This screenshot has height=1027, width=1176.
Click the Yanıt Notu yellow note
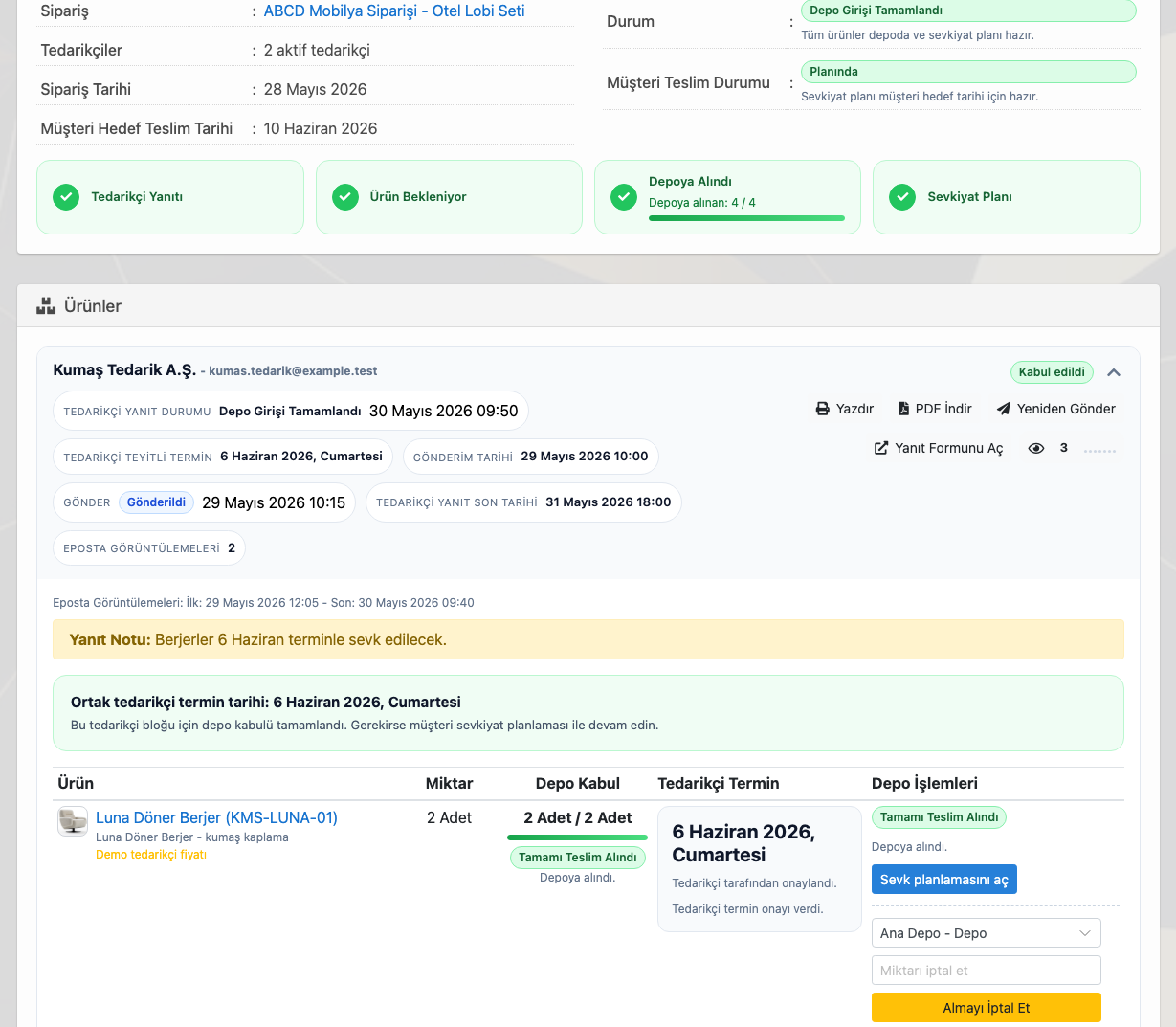[588, 639]
